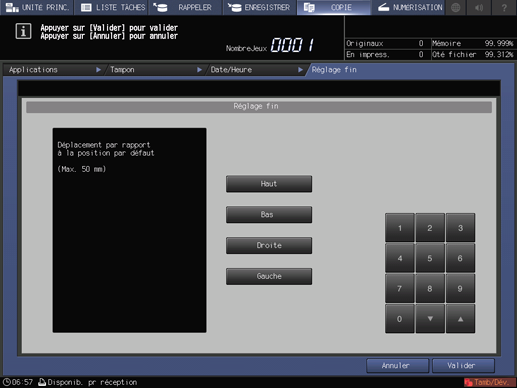Tap keypad digit 3
The height and width of the screenshot is (388, 517).
tap(460, 228)
